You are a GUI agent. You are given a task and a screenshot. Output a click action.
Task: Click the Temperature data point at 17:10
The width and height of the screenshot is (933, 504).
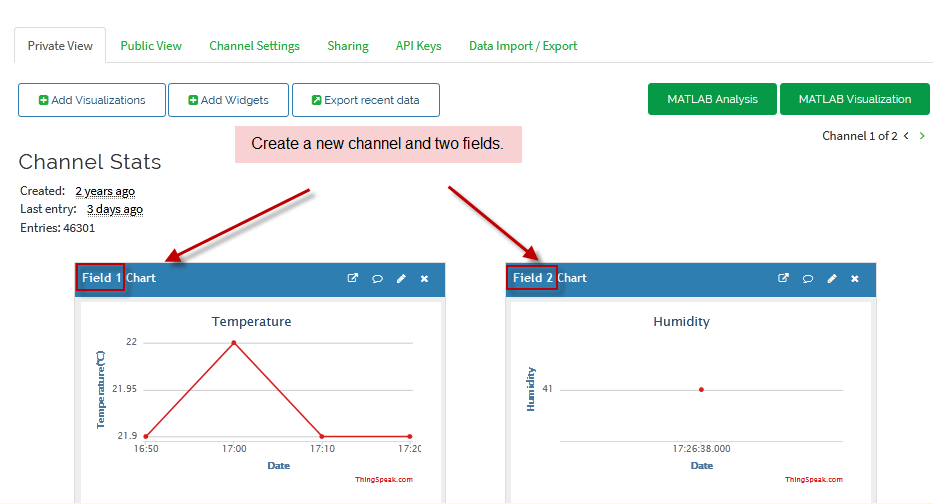click(322, 436)
